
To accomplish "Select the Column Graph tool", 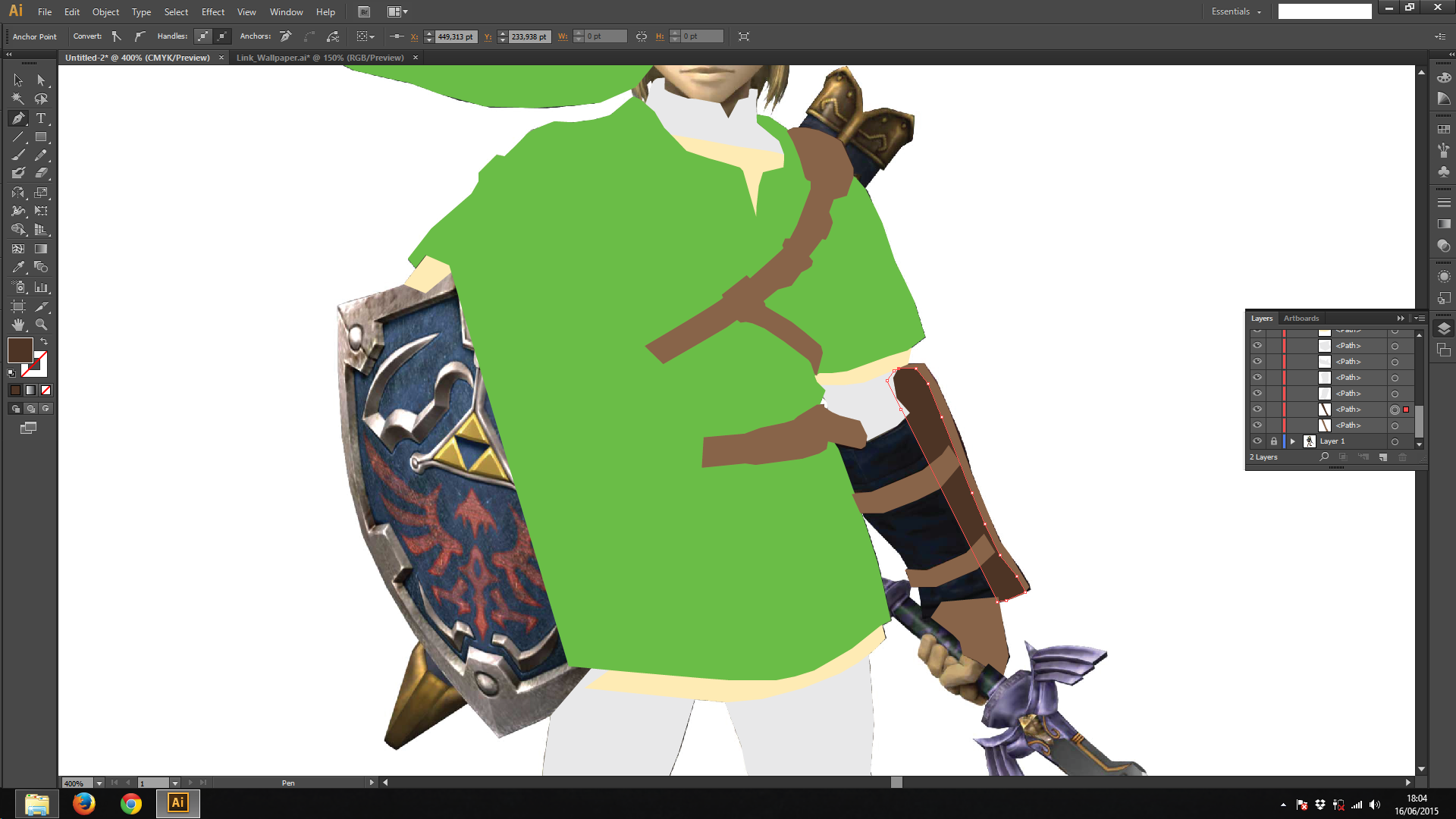I will coord(42,287).
